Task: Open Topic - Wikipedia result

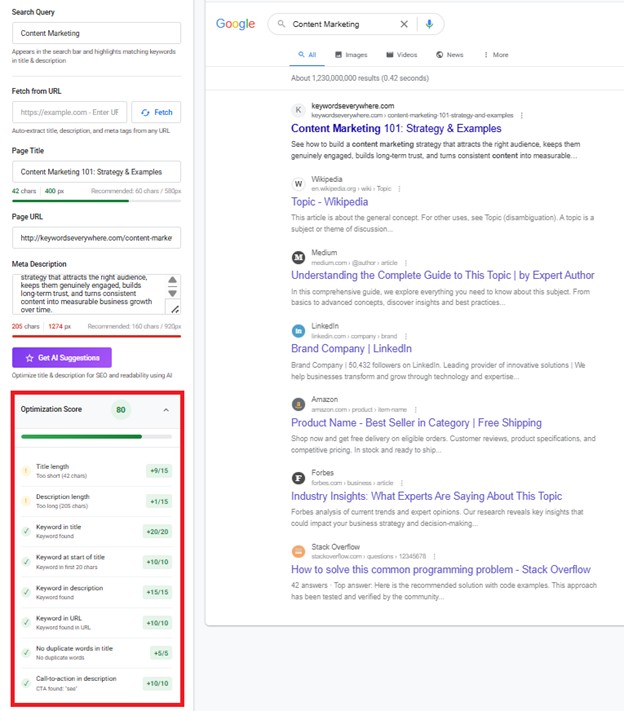Action: tap(329, 202)
